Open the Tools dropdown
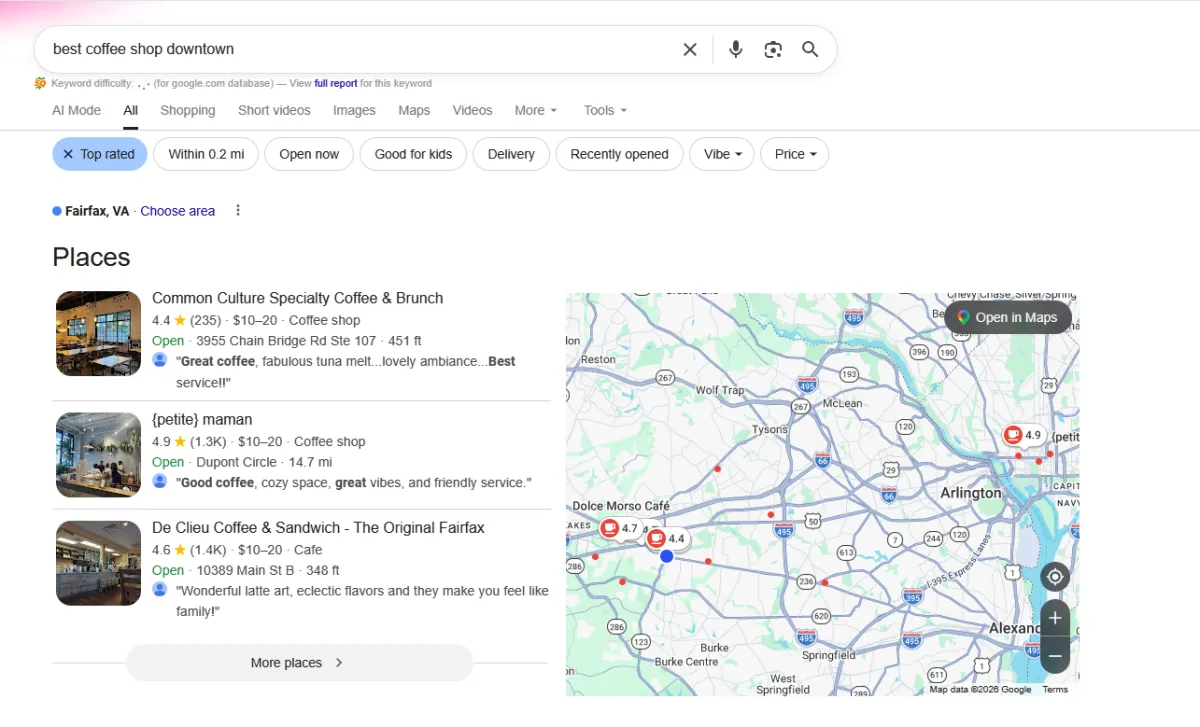Screen dimensions: 1200x727 click(x=605, y=110)
